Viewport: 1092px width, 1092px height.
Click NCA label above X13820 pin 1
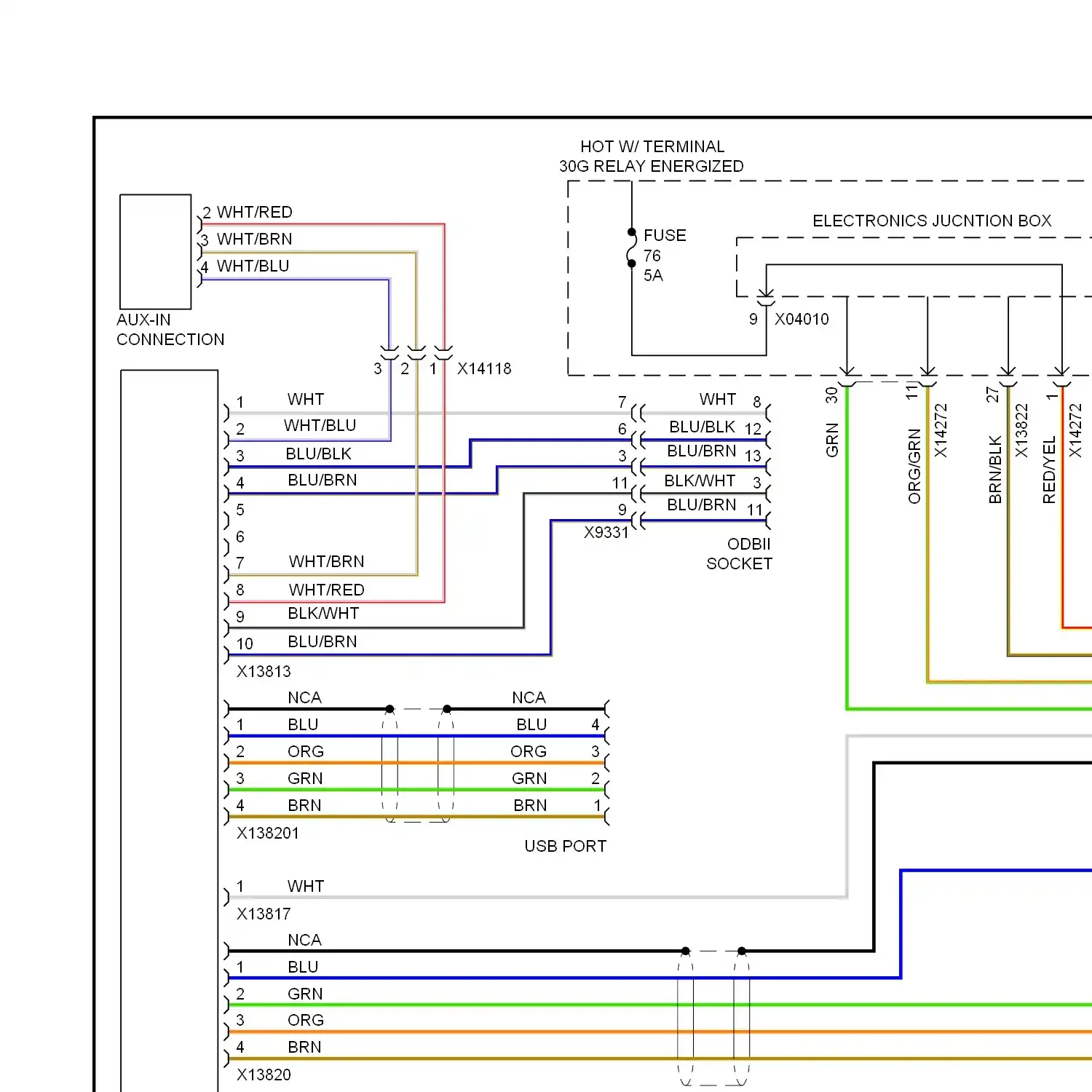tap(304, 940)
